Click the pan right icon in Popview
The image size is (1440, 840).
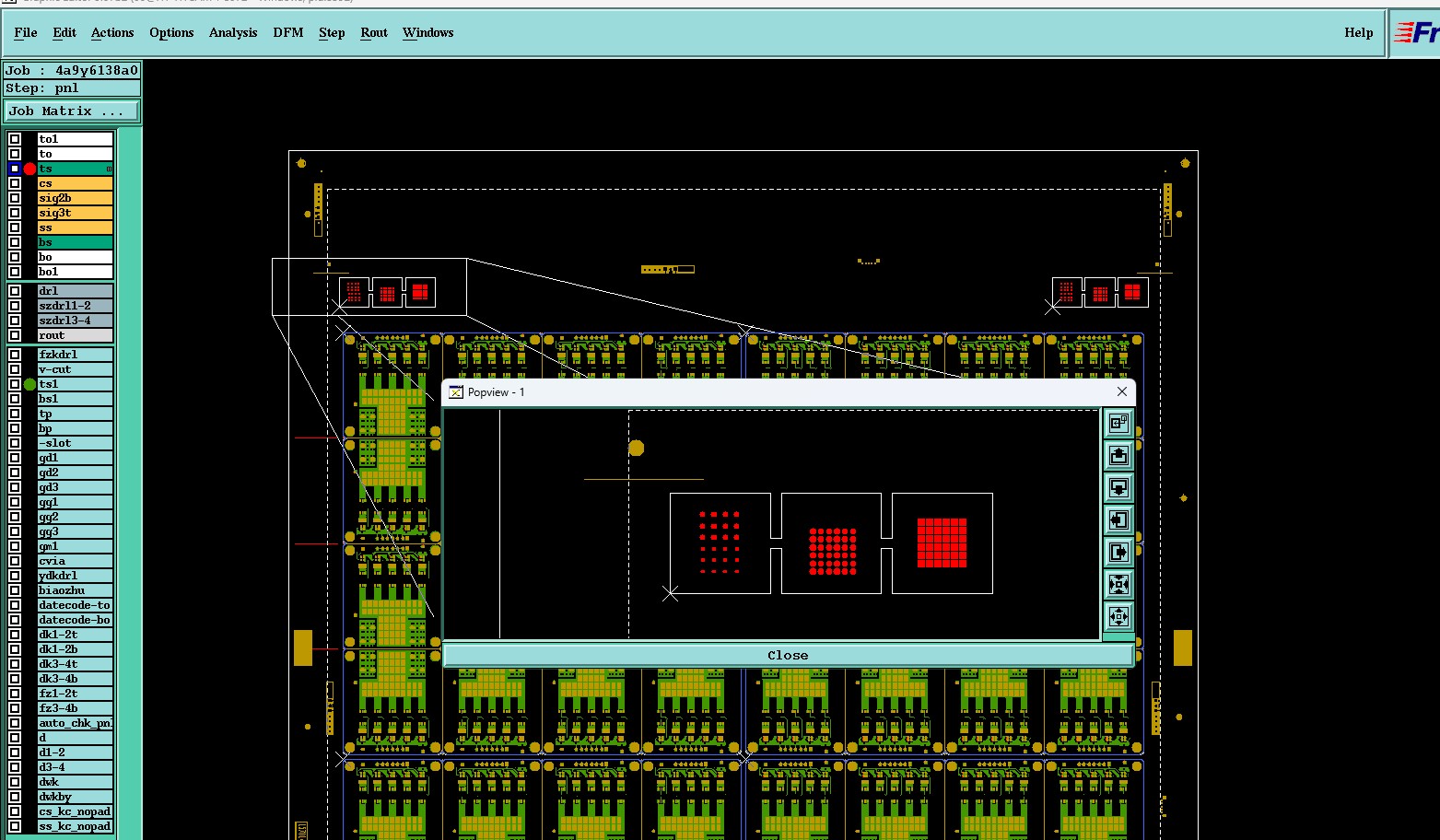click(x=1118, y=552)
